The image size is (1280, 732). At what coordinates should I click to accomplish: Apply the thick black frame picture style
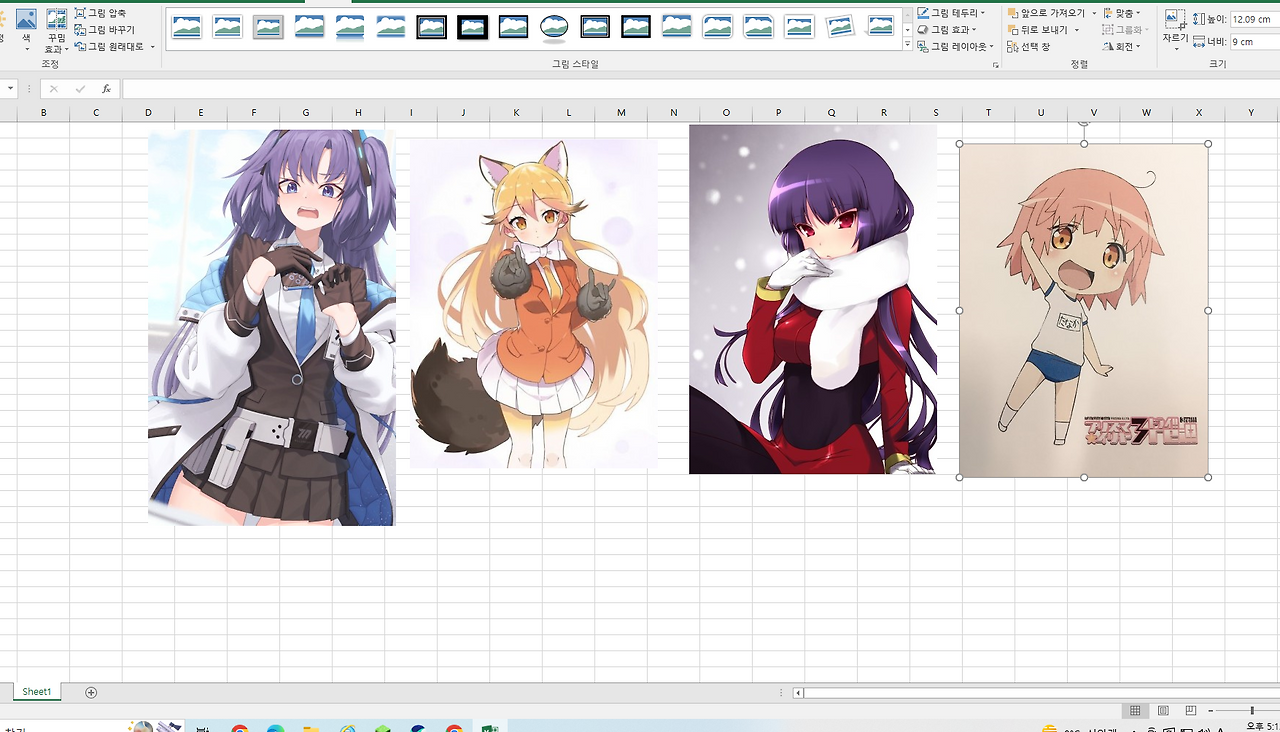(472, 27)
